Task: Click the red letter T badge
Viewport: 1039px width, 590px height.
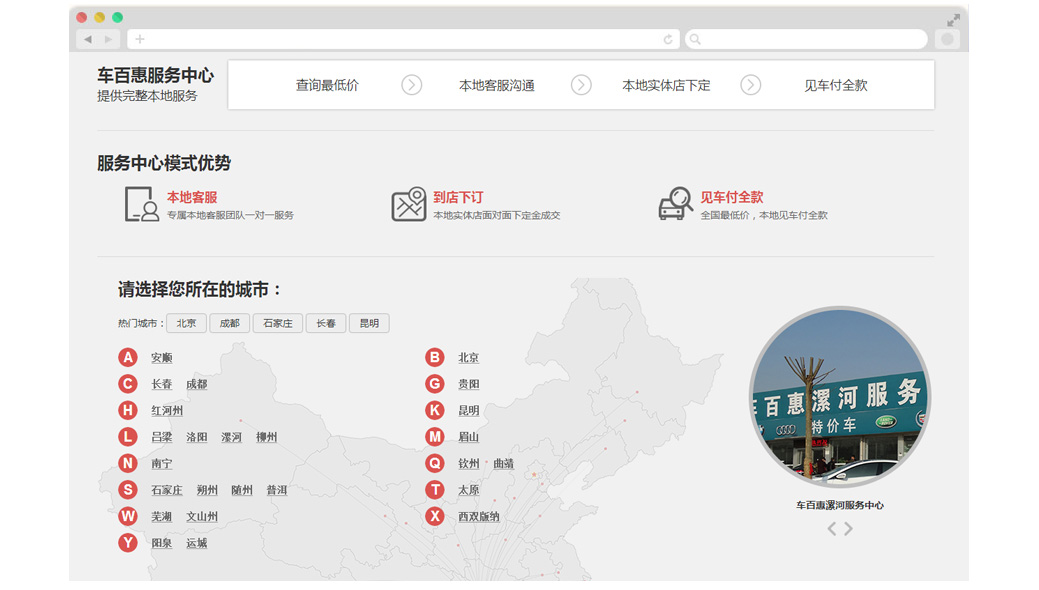Action: tap(435, 490)
